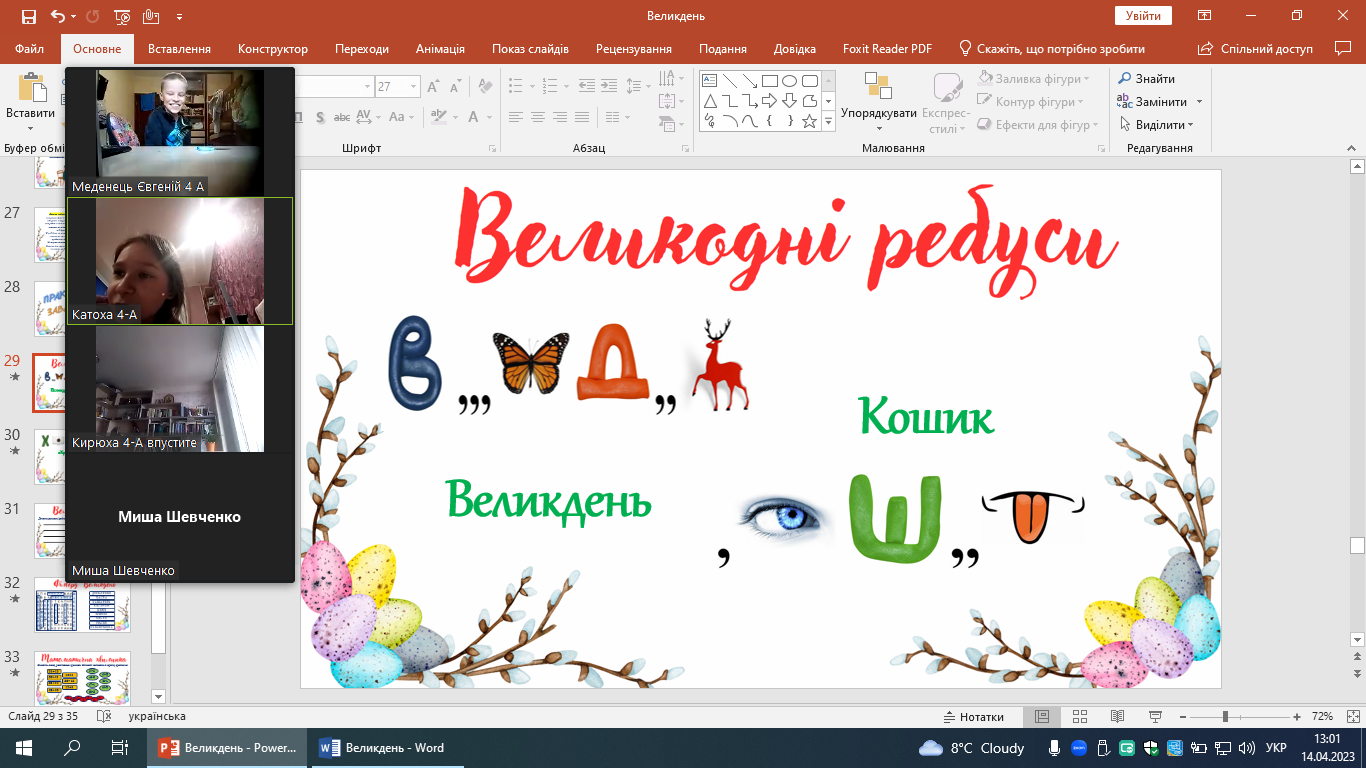
Task: Click the Save icon in title bar
Action: (28, 16)
